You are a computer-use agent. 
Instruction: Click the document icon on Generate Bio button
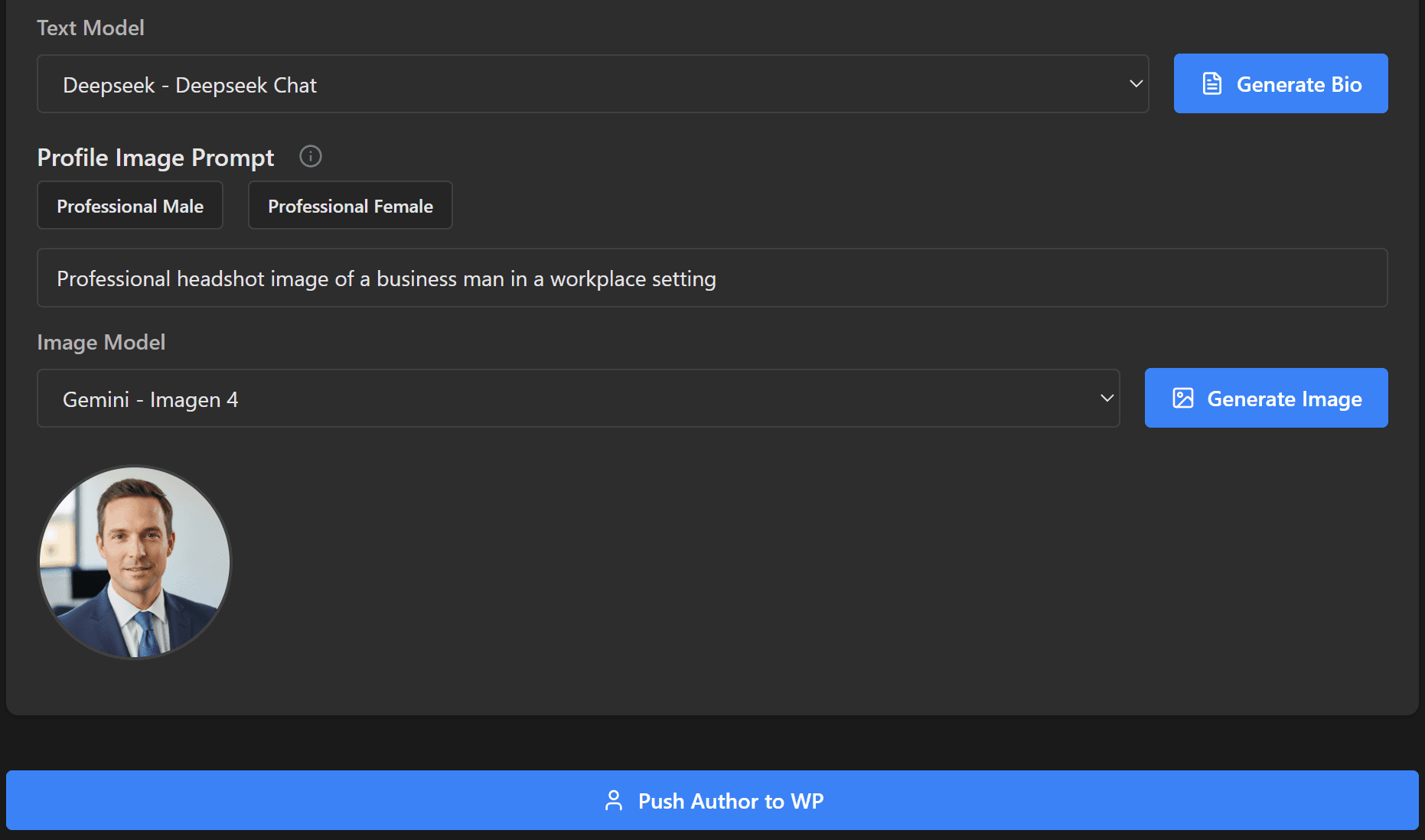(1211, 83)
